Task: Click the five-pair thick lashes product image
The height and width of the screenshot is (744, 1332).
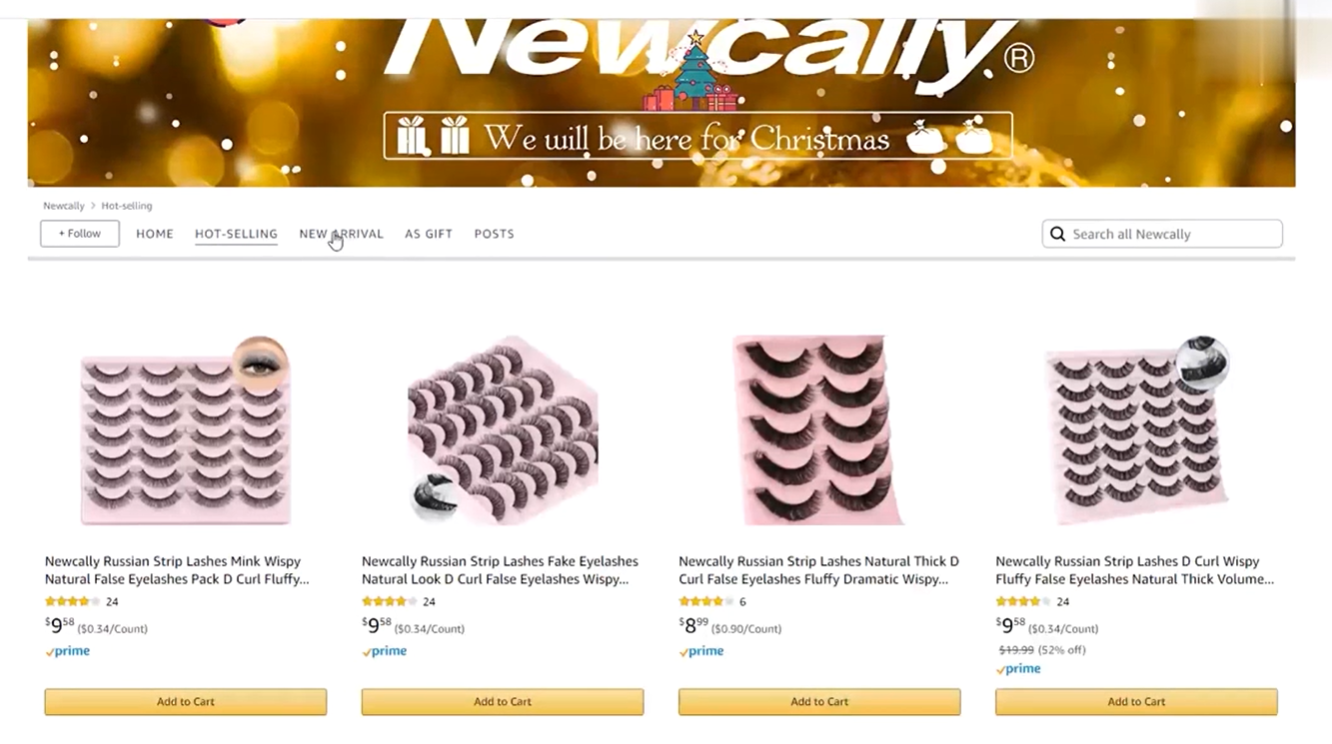Action: pos(819,430)
